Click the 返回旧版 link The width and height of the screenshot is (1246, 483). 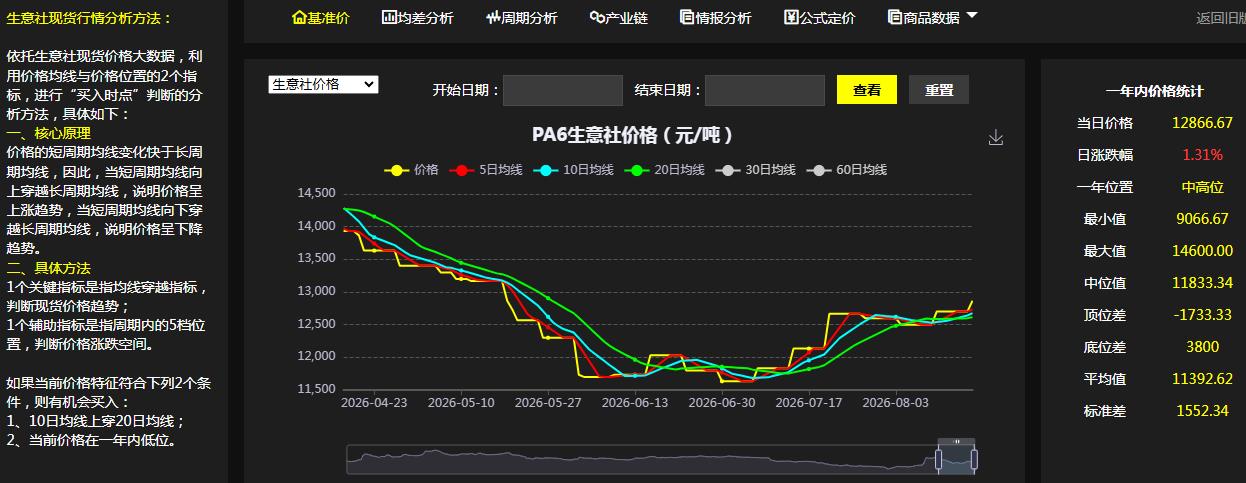pyautogui.click(x=1221, y=17)
